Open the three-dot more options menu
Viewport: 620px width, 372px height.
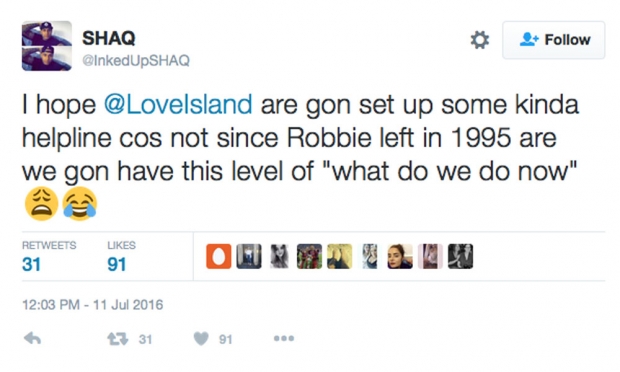[284, 338]
